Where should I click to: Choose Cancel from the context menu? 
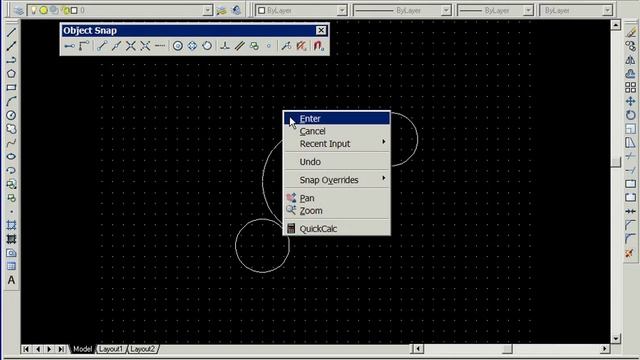(337, 131)
